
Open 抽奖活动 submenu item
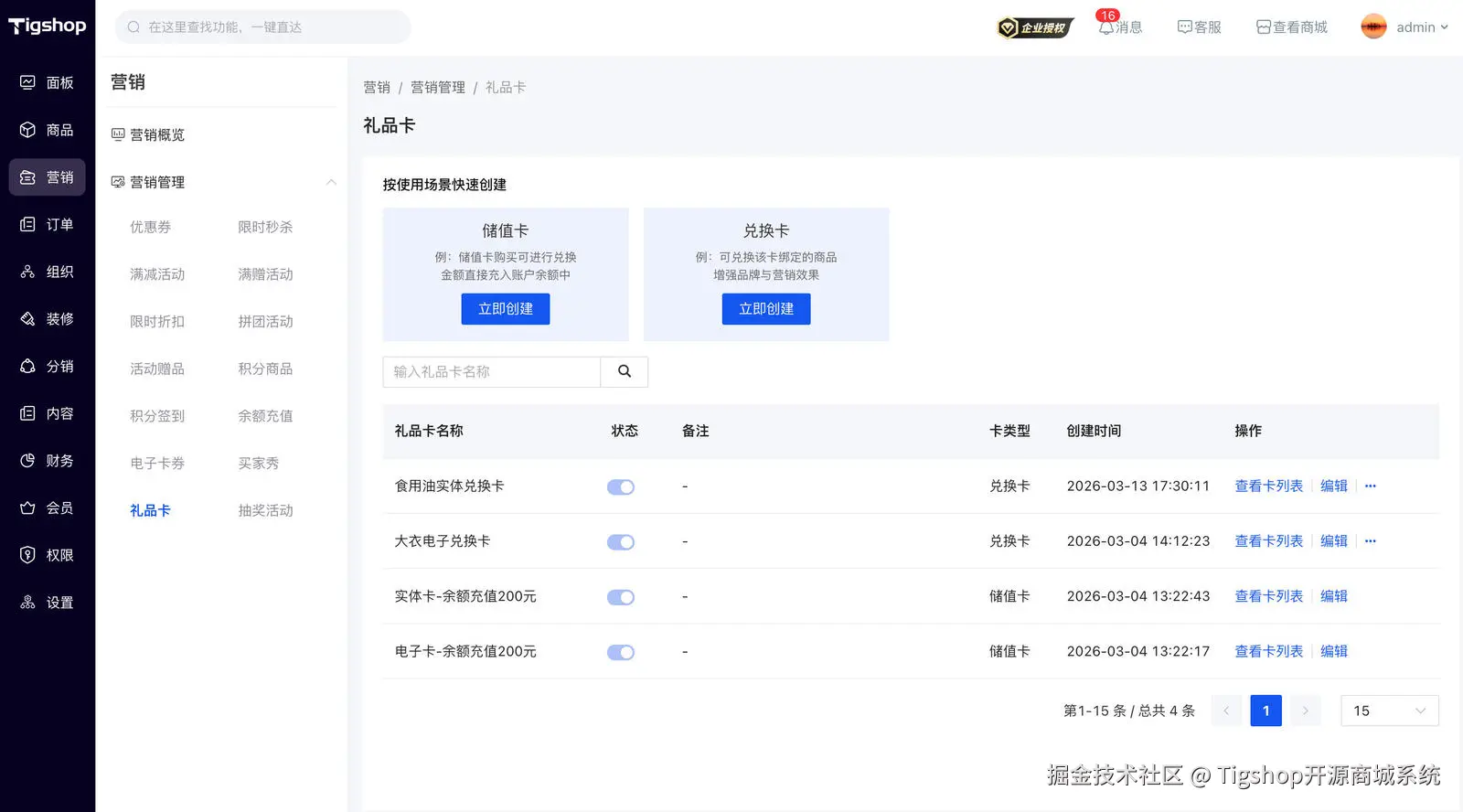pyautogui.click(x=265, y=510)
